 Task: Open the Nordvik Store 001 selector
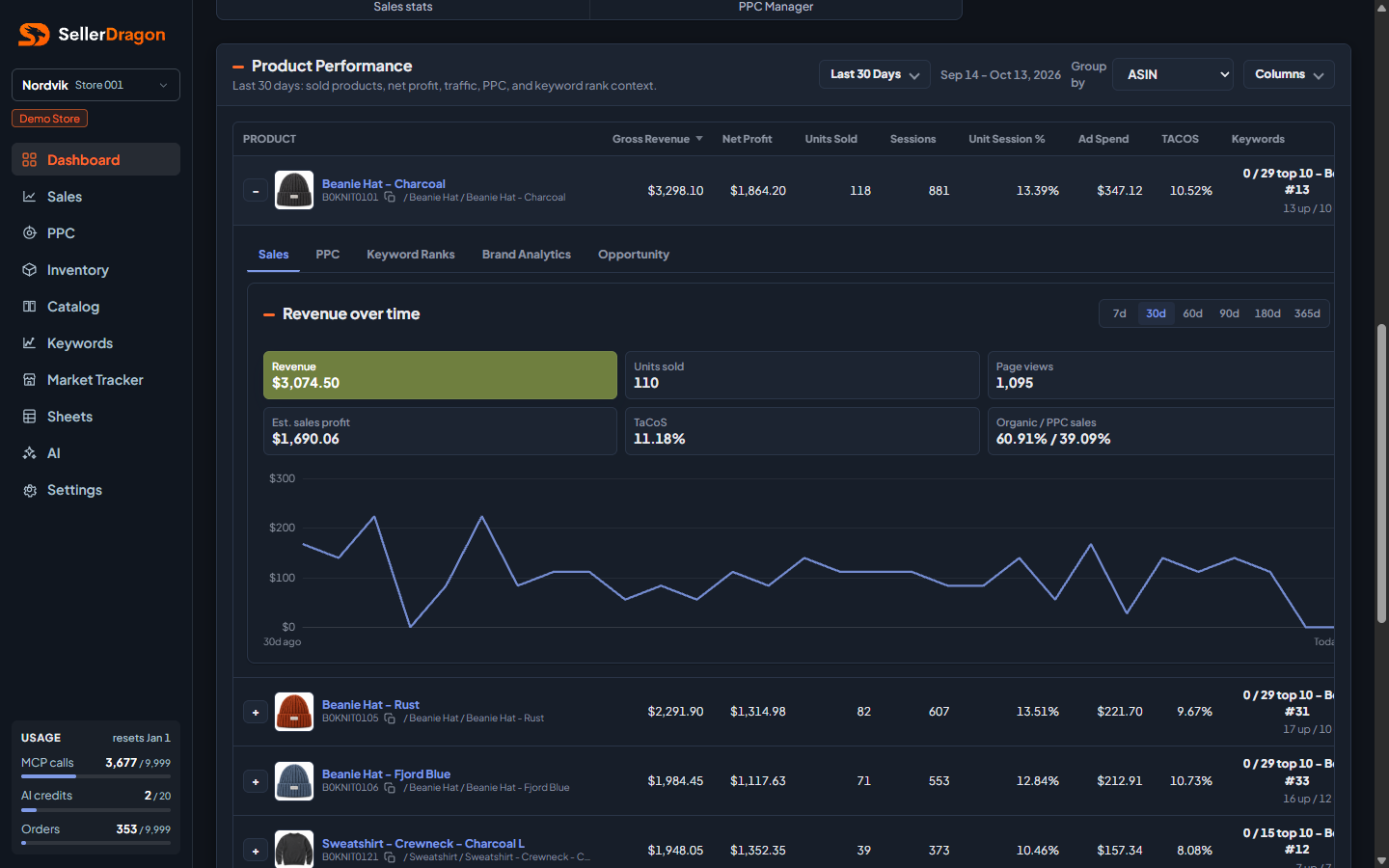coord(95,85)
